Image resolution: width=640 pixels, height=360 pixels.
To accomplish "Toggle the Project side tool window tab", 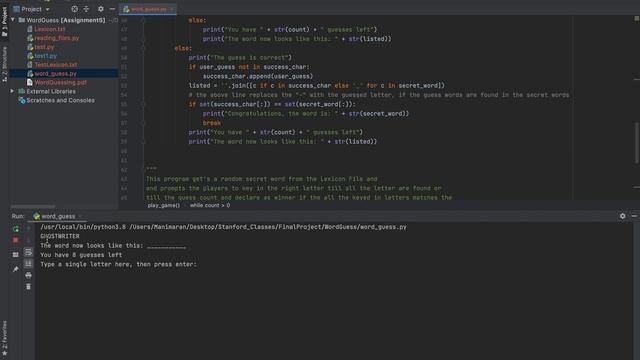I will coord(4,22).
